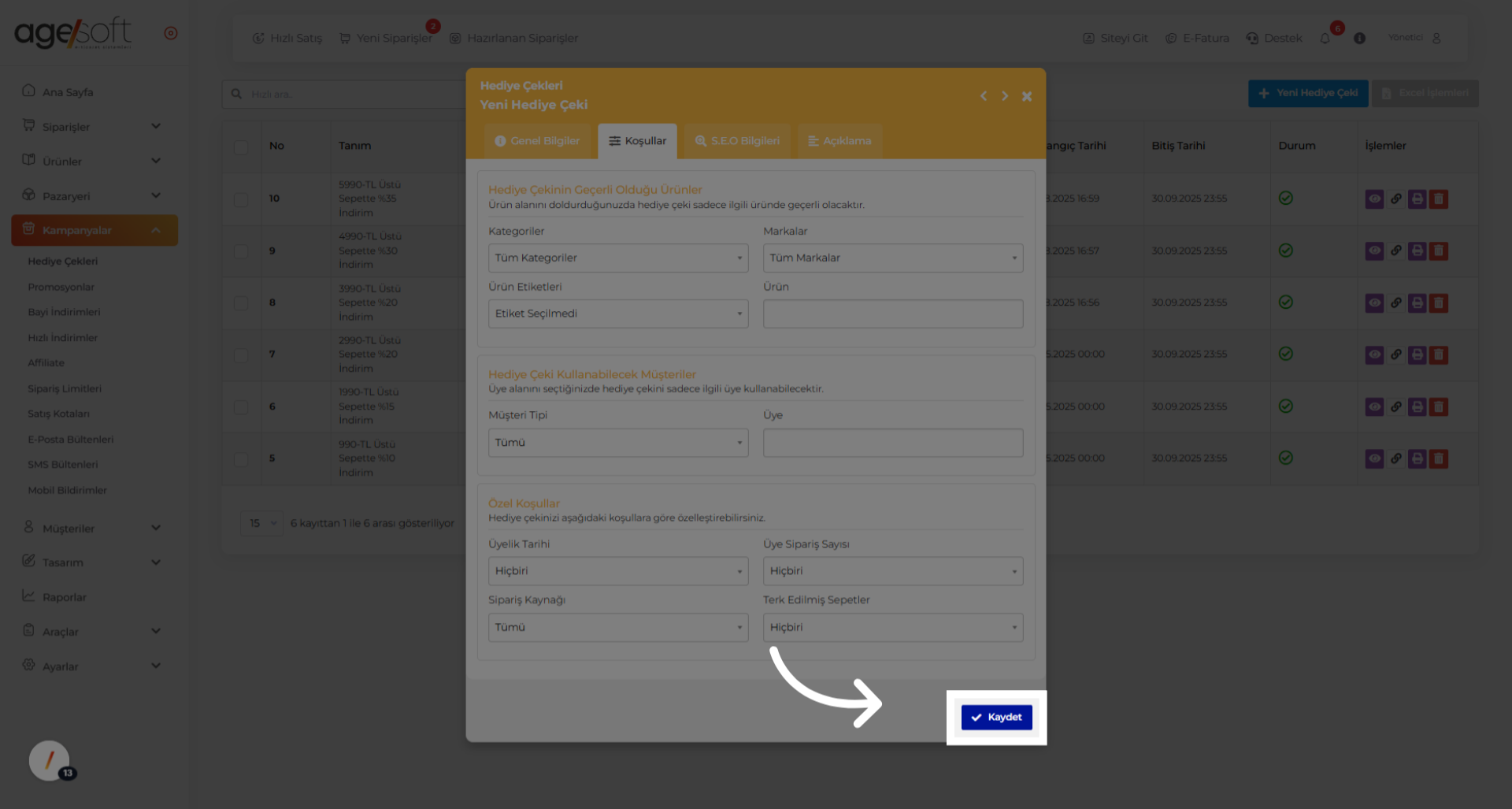Switch to the Genel Bilgiler tab
The image size is (1512, 809).
(537, 141)
